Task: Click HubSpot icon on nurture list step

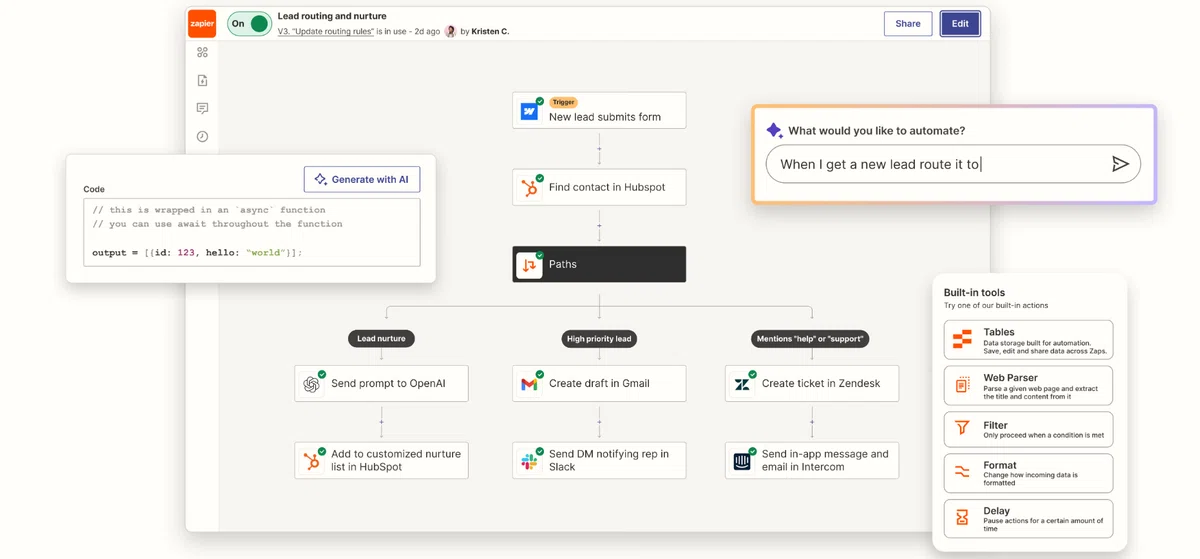Action: tap(312, 461)
